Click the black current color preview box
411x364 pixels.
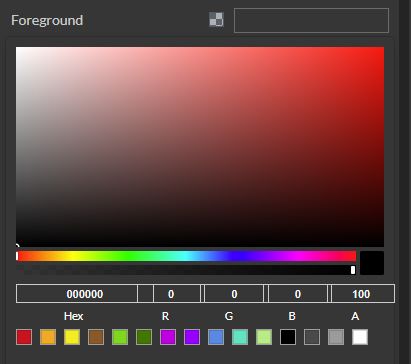click(x=372, y=263)
